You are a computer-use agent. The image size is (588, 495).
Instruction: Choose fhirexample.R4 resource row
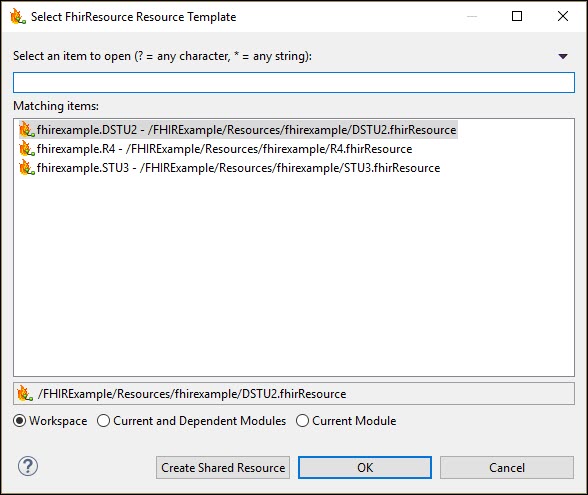216,149
